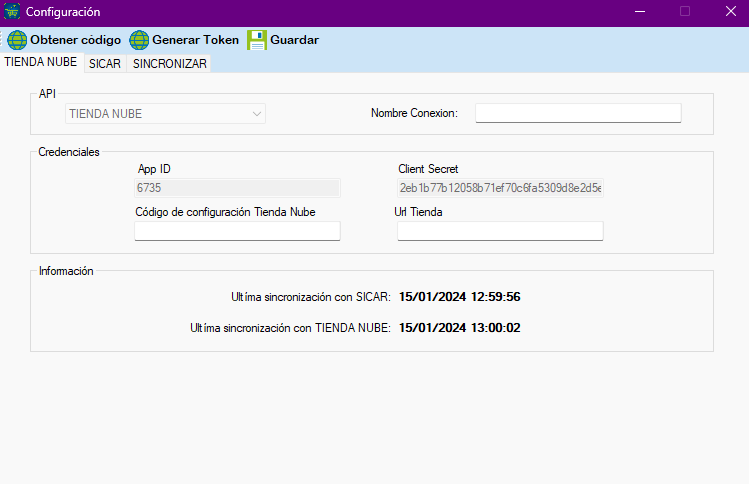The height and width of the screenshot is (484, 749).
Task: Go to the SINCRONIZAR tab
Action: coord(170,63)
